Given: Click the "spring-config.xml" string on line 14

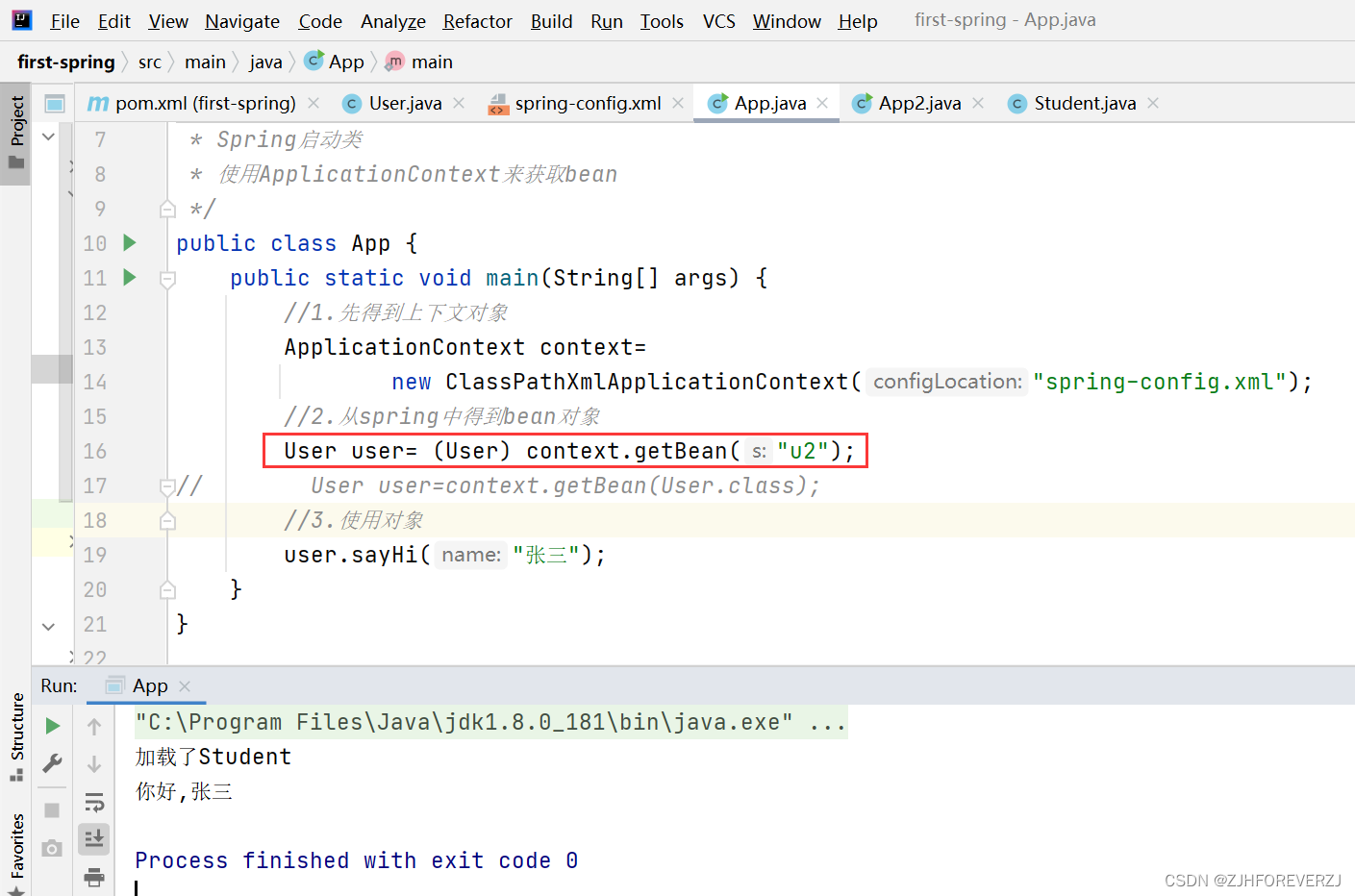Looking at the screenshot, I should 1160,382.
